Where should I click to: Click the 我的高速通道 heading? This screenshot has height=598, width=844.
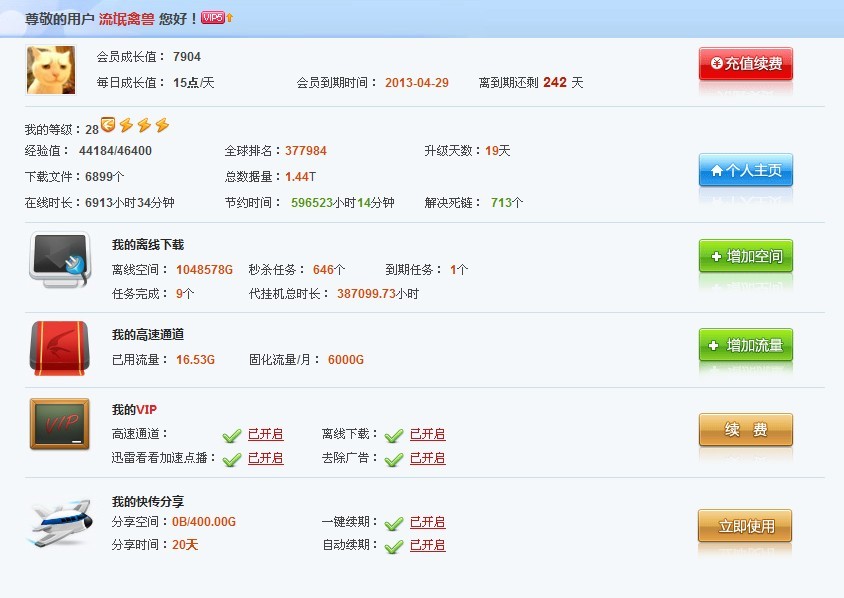click(148, 335)
